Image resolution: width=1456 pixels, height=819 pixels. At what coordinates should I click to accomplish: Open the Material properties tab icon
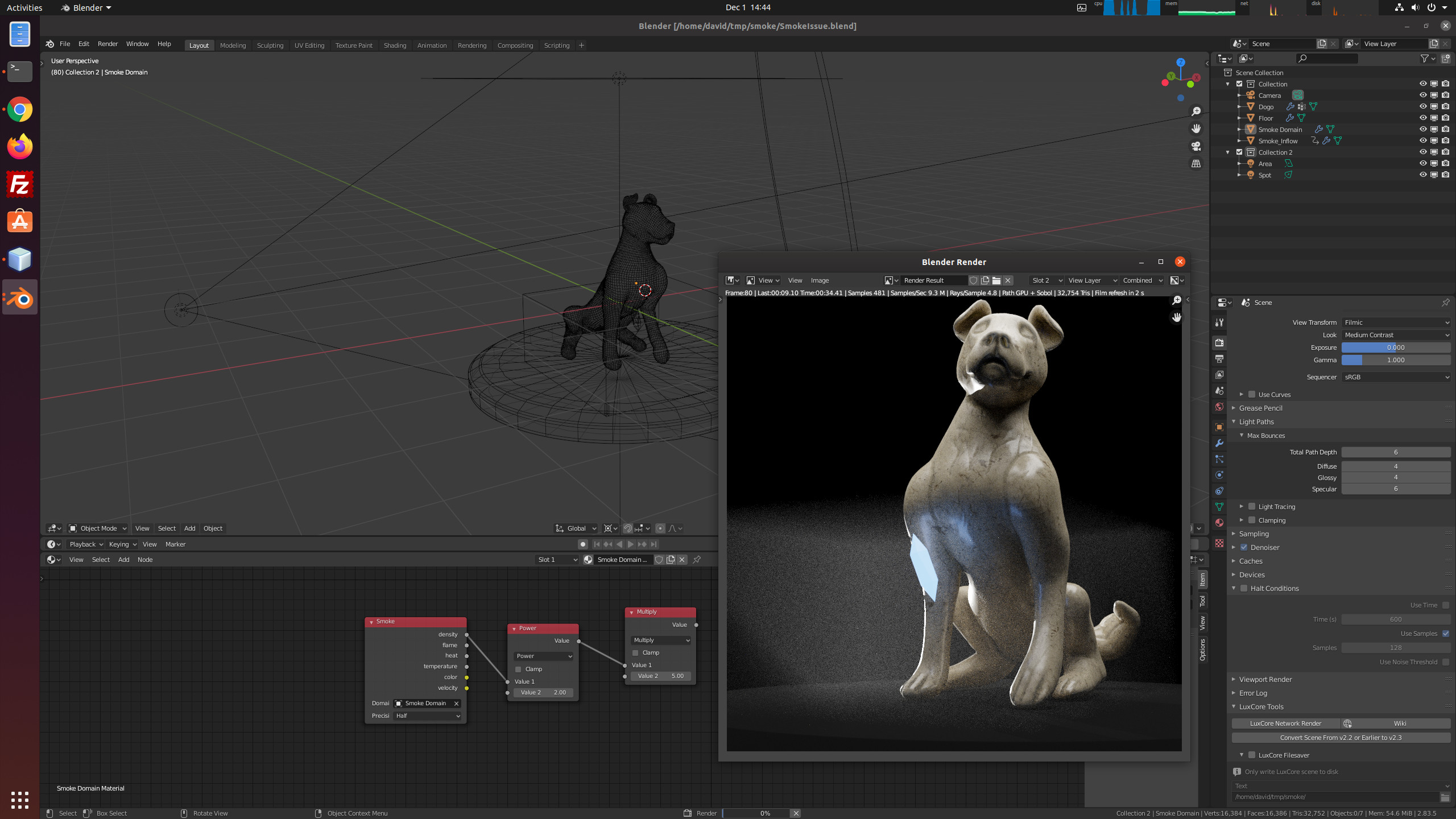pos(1219,523)
